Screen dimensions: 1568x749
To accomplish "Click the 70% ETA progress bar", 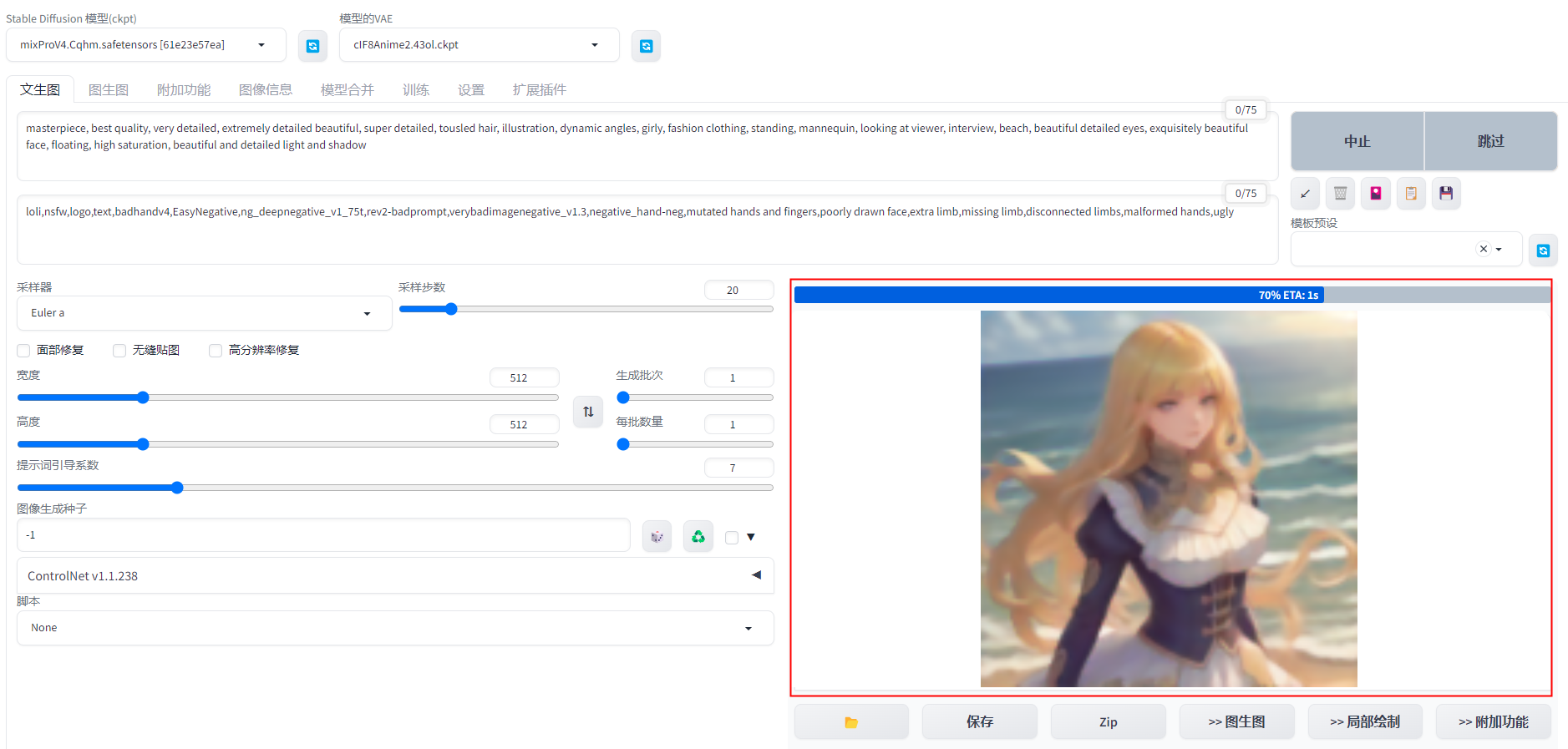I will (x=1172, y=295).
